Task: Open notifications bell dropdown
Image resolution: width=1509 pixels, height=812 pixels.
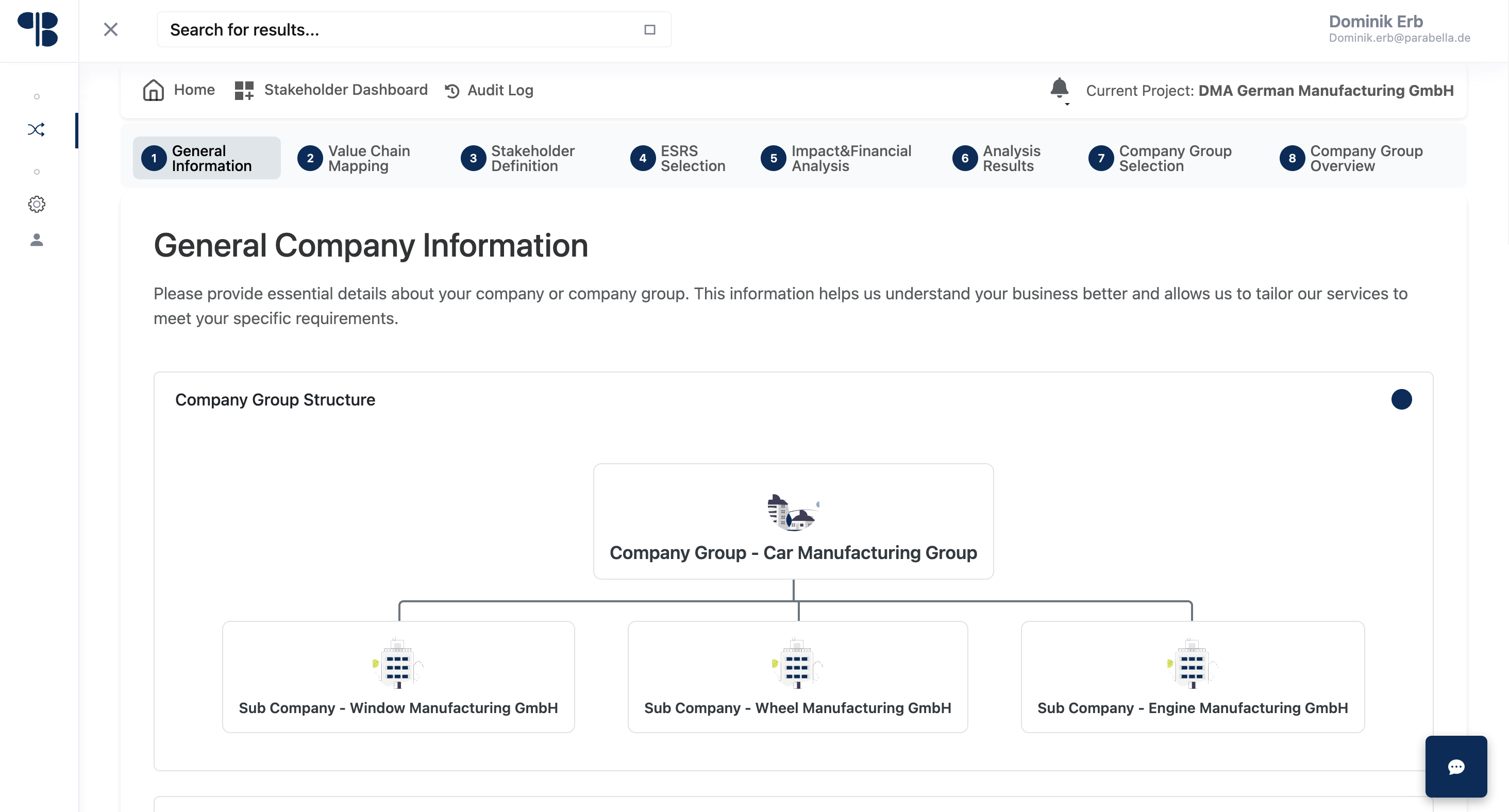Action: [x=1060, y=90]
